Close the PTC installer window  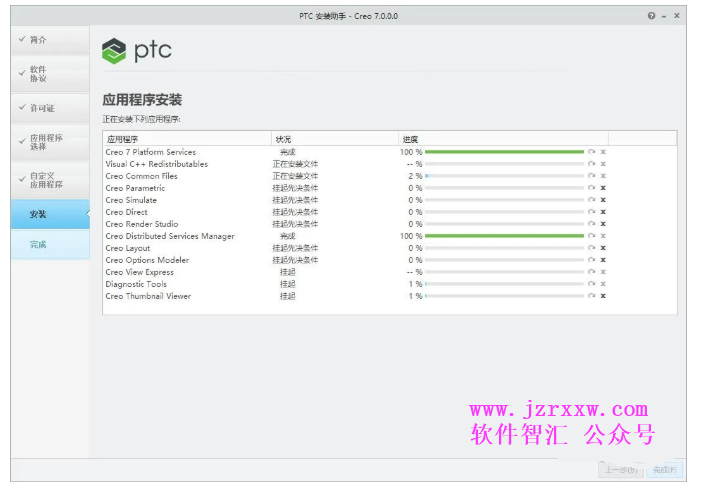(677, 16)
